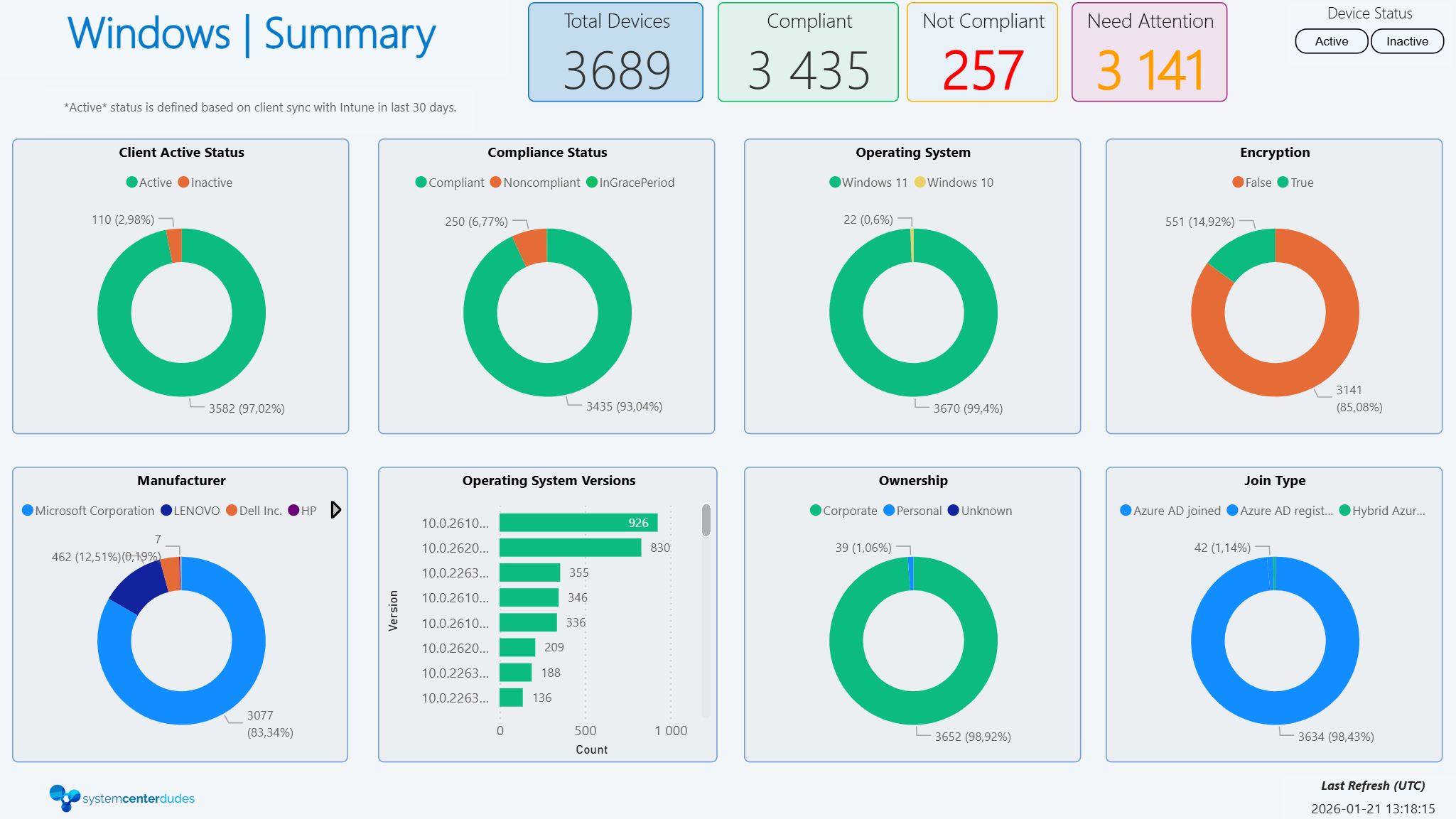This screenshot has height=819, width=1456.
Task: Expand hidden manufacturers using the legend arrow
Action: pyautogui.click(x=335, y=510)
